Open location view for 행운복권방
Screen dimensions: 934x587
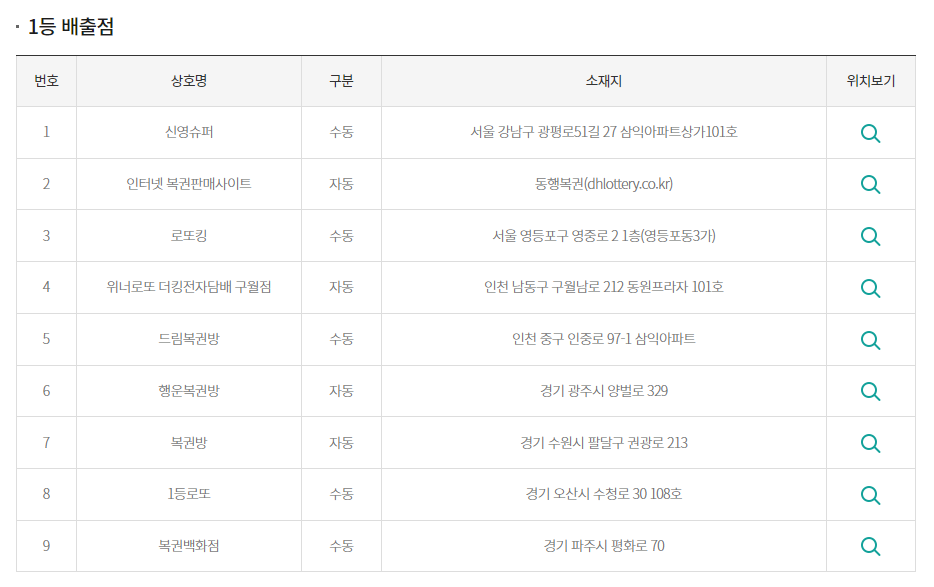pos(869,391)
